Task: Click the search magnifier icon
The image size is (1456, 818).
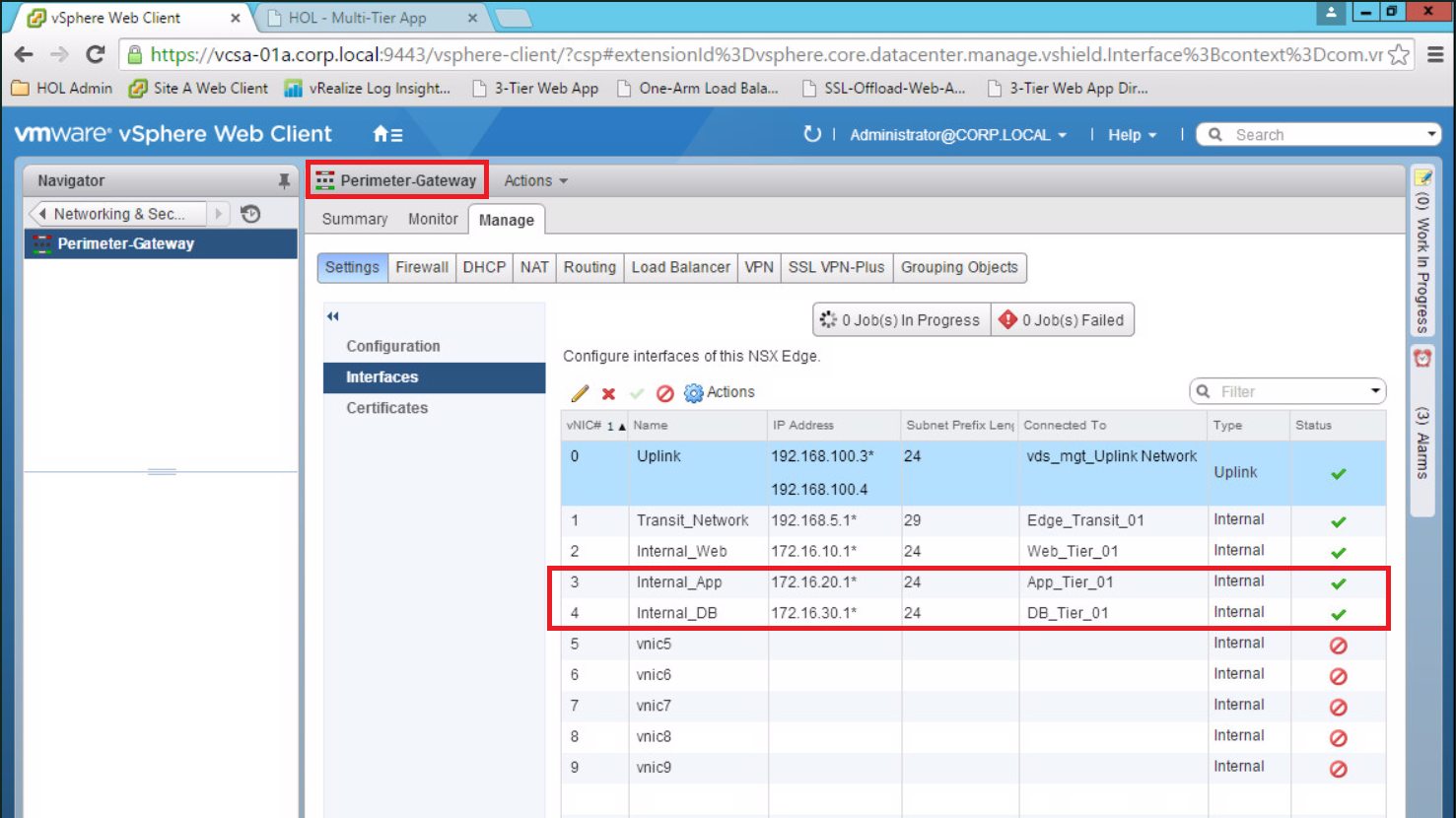Action: click(1215, 135)
